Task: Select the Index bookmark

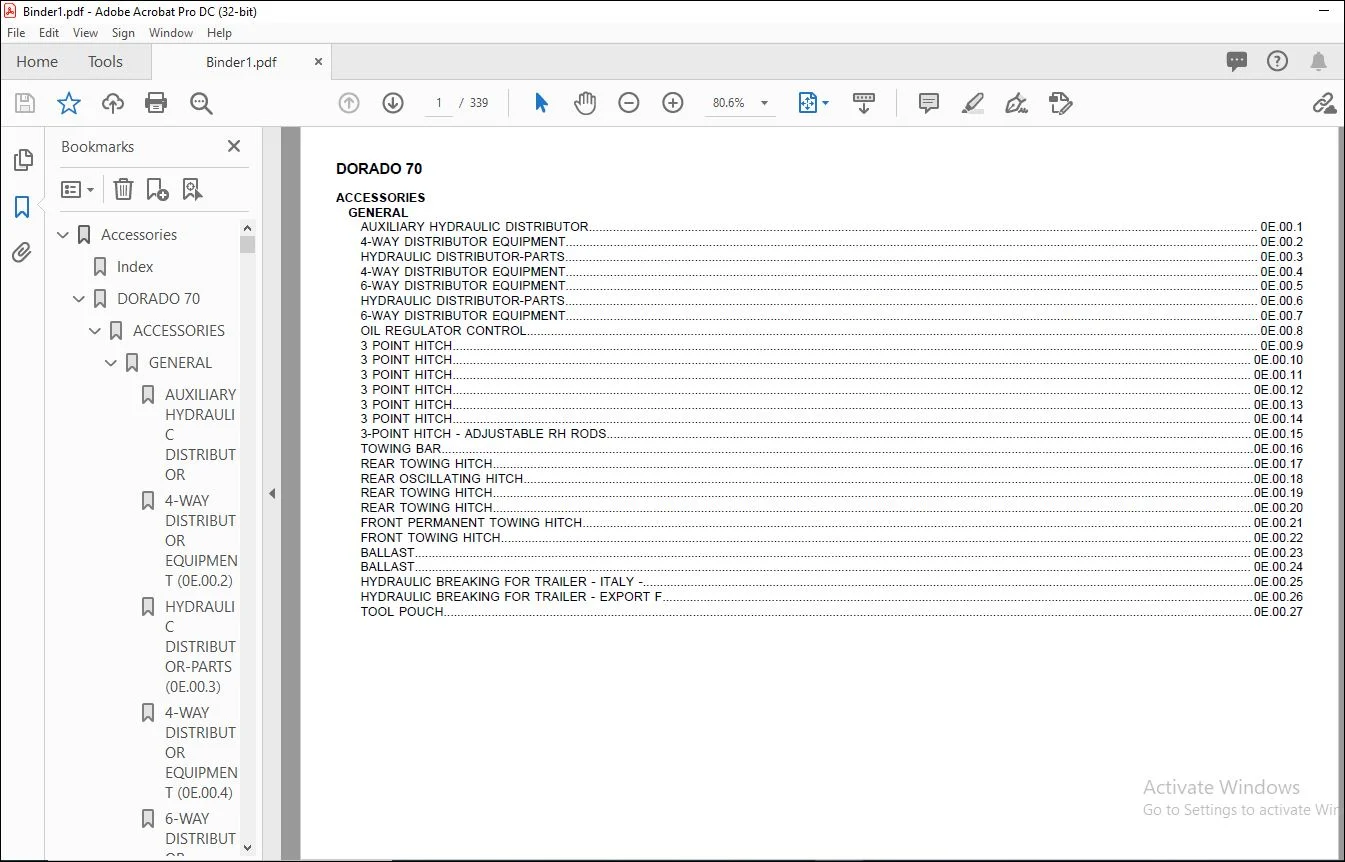Action: (x=135, y=267)
